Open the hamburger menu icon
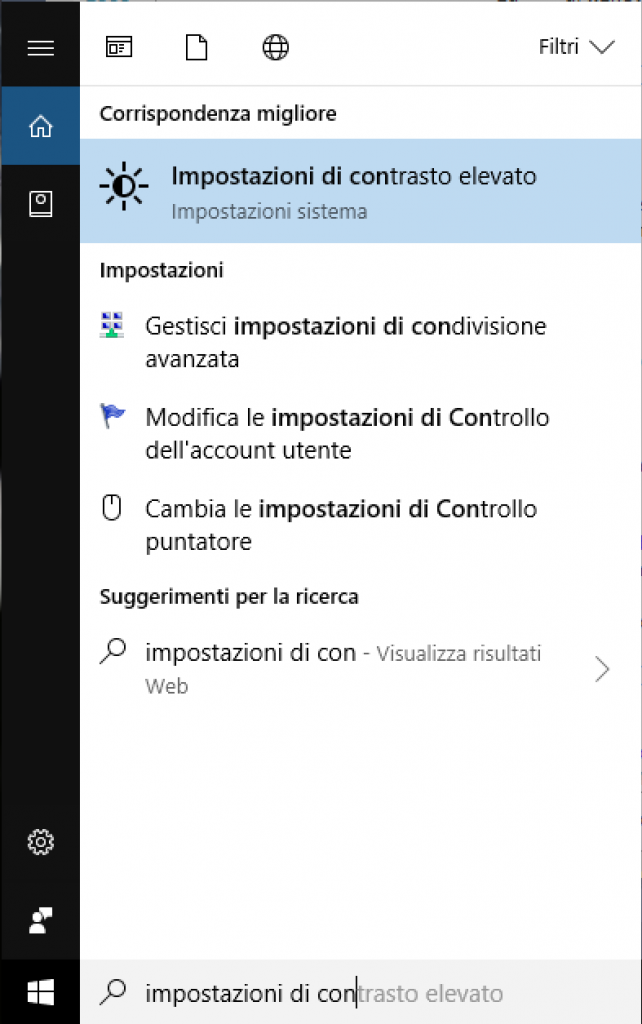The height and width of the screenshot is (1024, 642). pos(40,47)
